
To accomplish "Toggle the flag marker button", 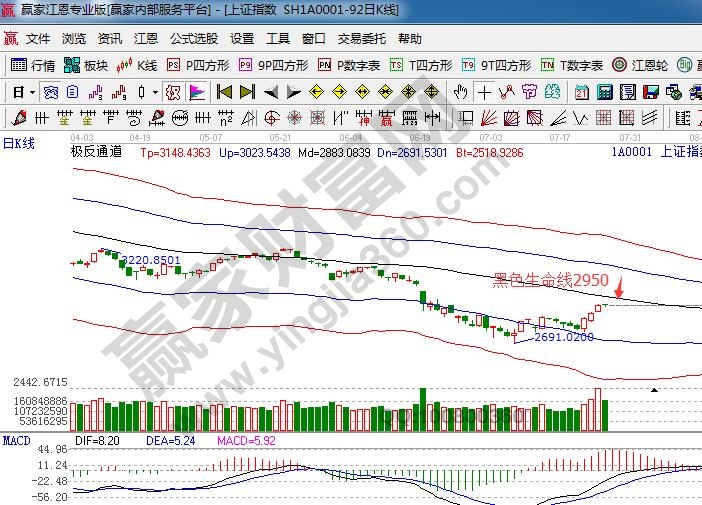I will pyautogui.click(x=196, y=92).
